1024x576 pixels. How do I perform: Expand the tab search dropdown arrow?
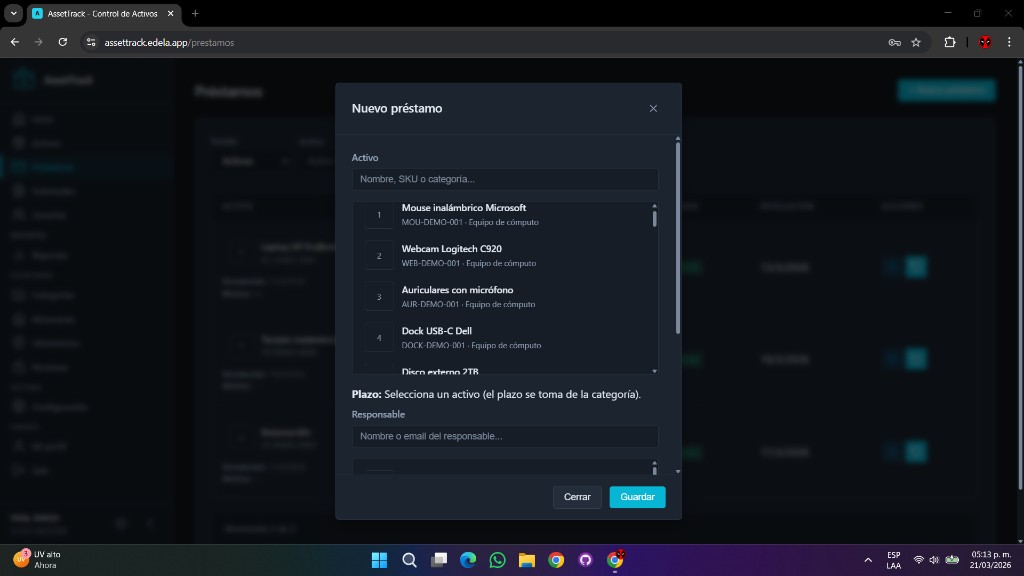click(x=14, y=13)
